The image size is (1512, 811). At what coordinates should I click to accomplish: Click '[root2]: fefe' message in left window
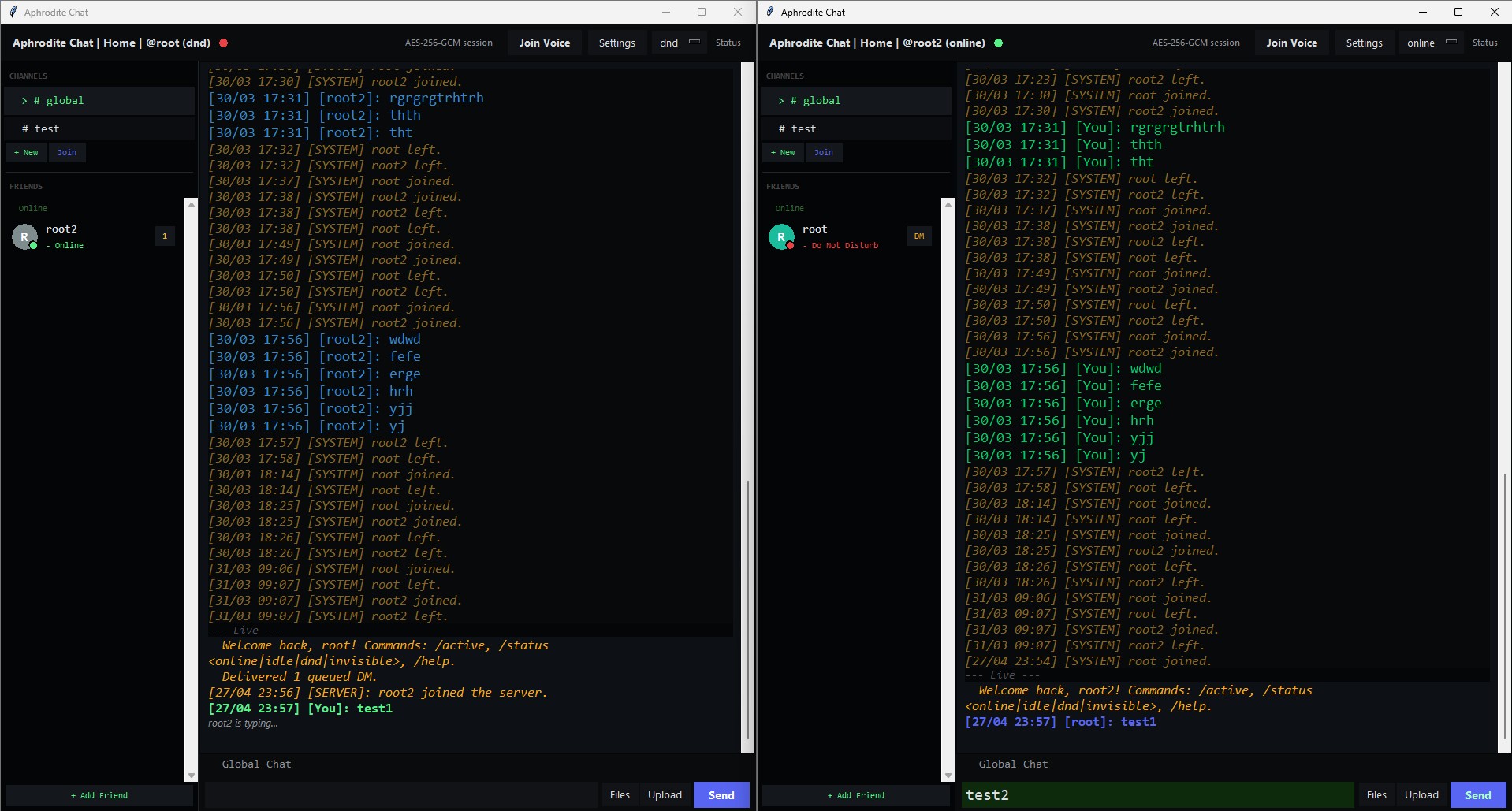[x=315, y=356]
